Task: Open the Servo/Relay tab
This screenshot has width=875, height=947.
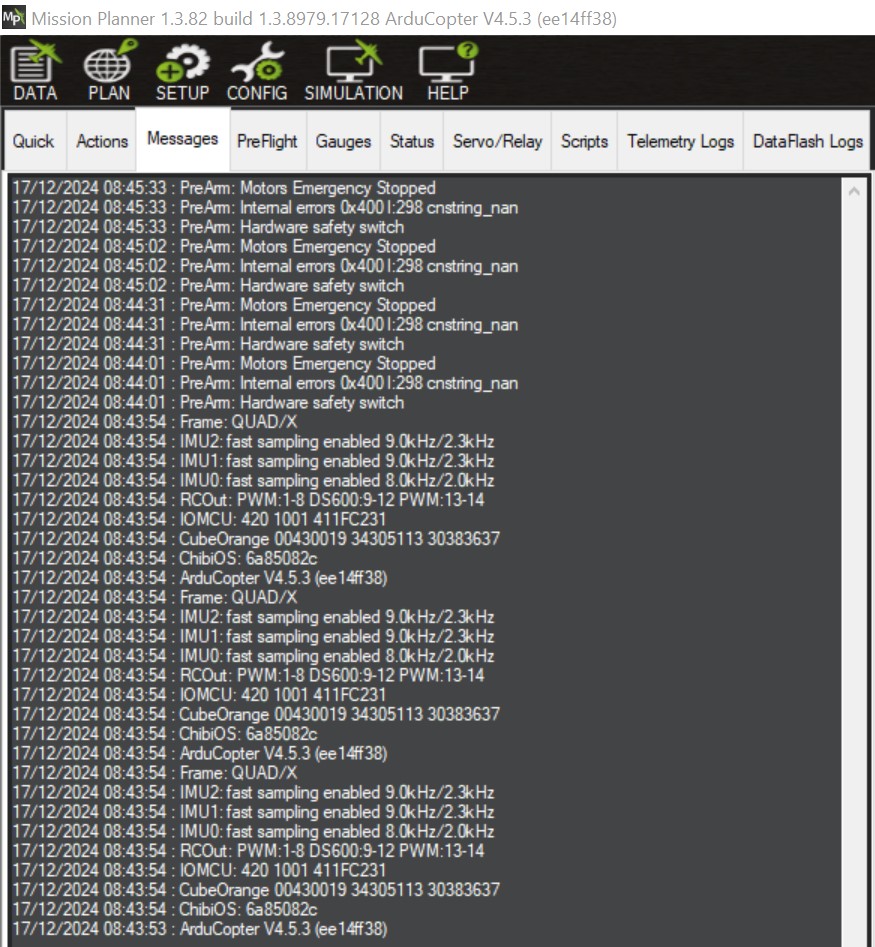Action: click(x=498, y=141)
